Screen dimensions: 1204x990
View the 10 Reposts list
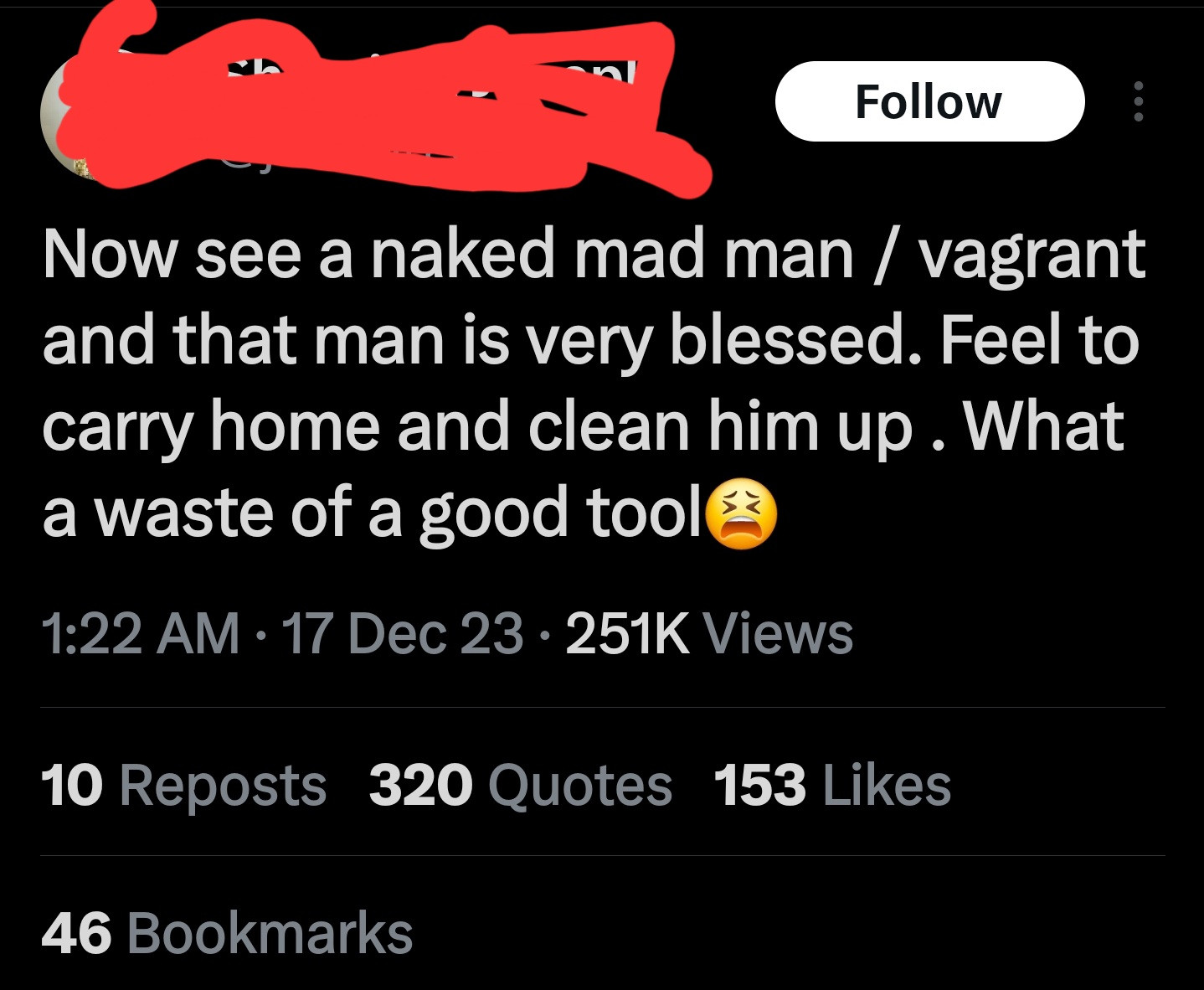[183, 786]
